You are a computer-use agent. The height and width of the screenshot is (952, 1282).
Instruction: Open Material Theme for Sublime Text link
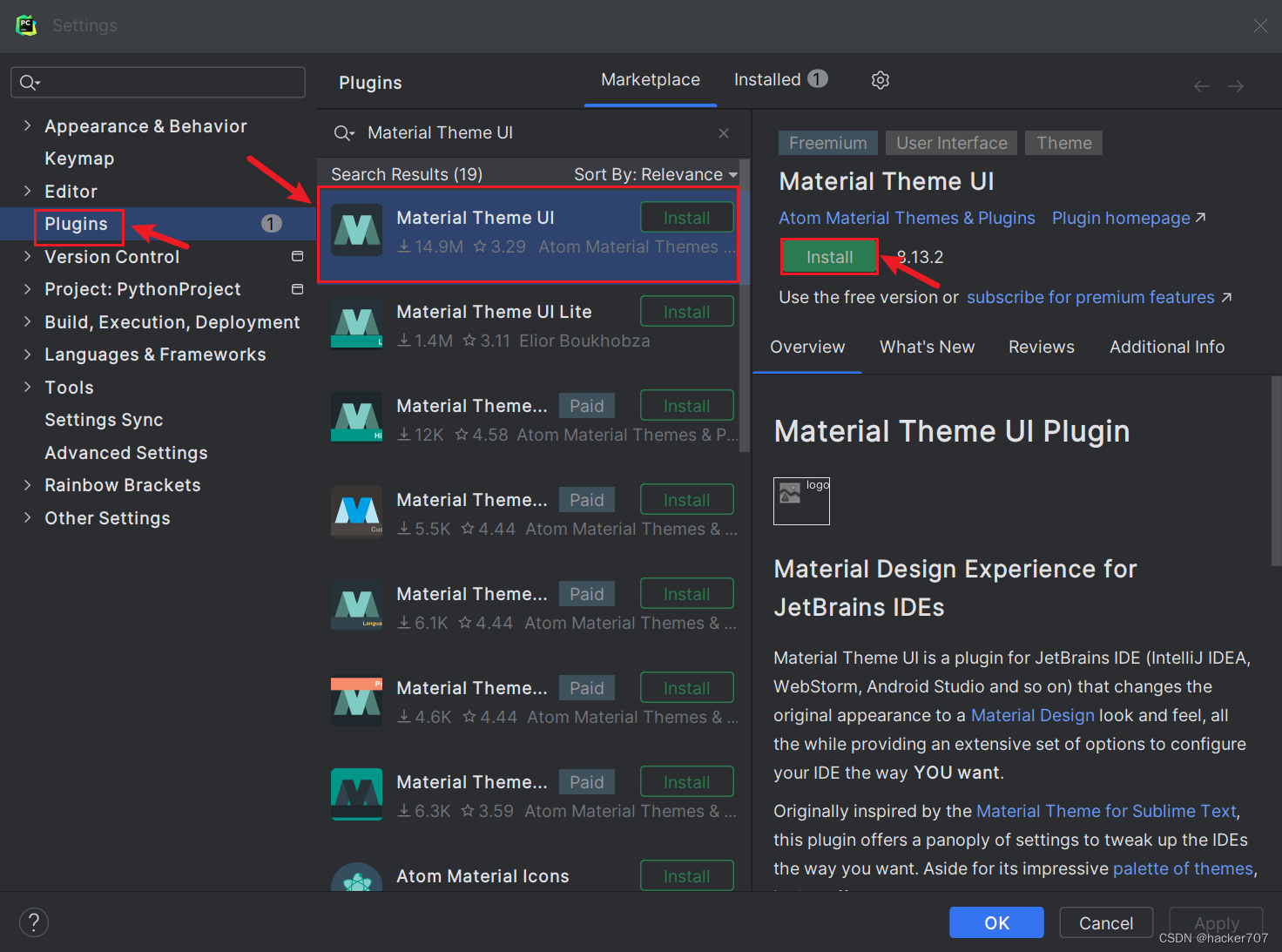coord(1106,812)
